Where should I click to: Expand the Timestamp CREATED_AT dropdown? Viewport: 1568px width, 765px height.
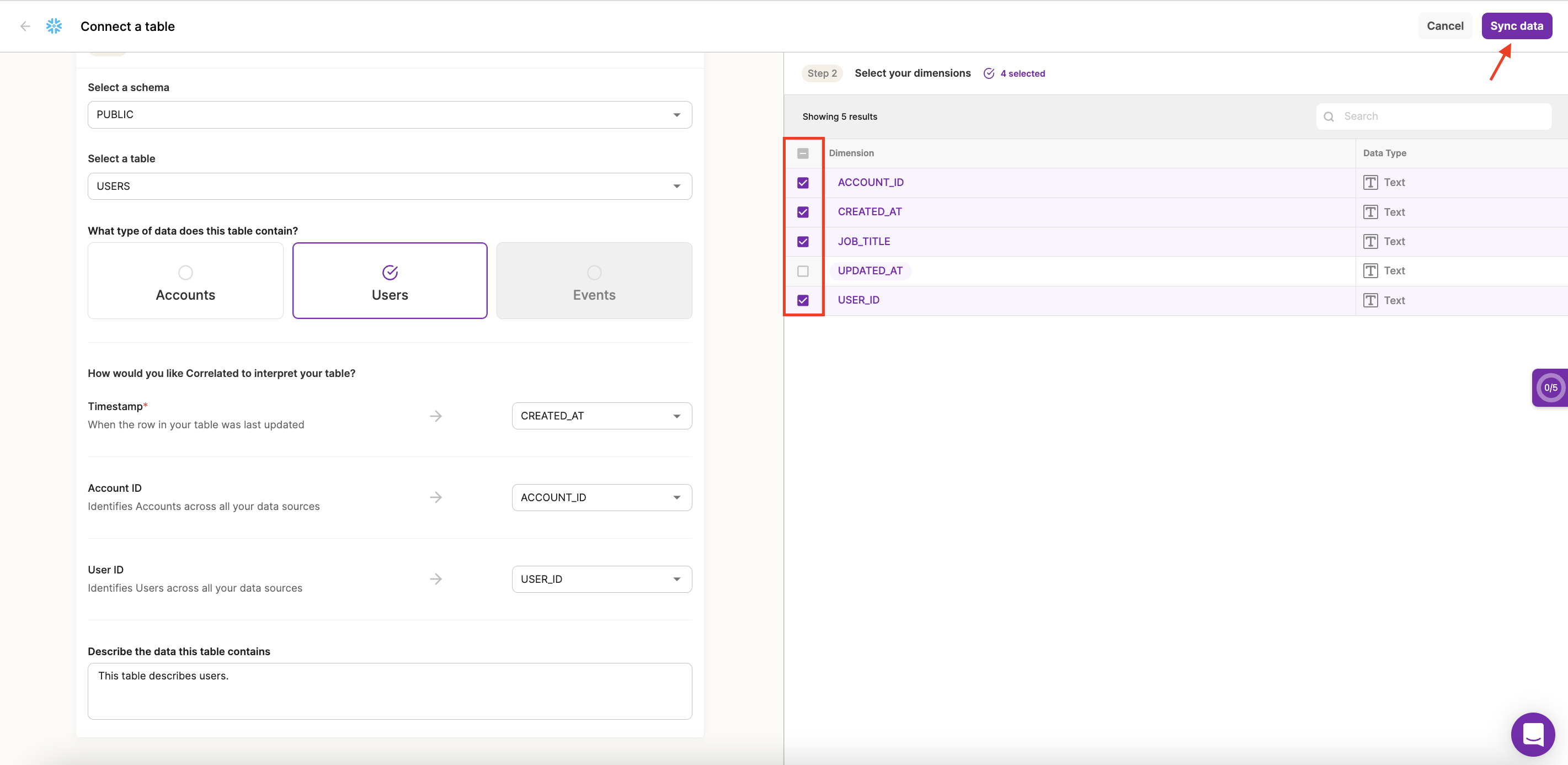pos(601,416)
